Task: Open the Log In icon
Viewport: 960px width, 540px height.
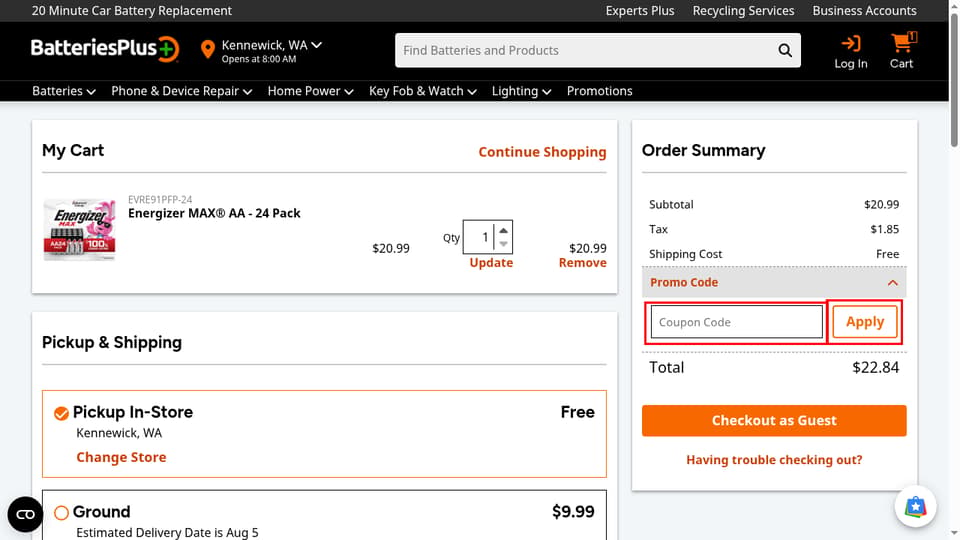Action: pos(850,51)
